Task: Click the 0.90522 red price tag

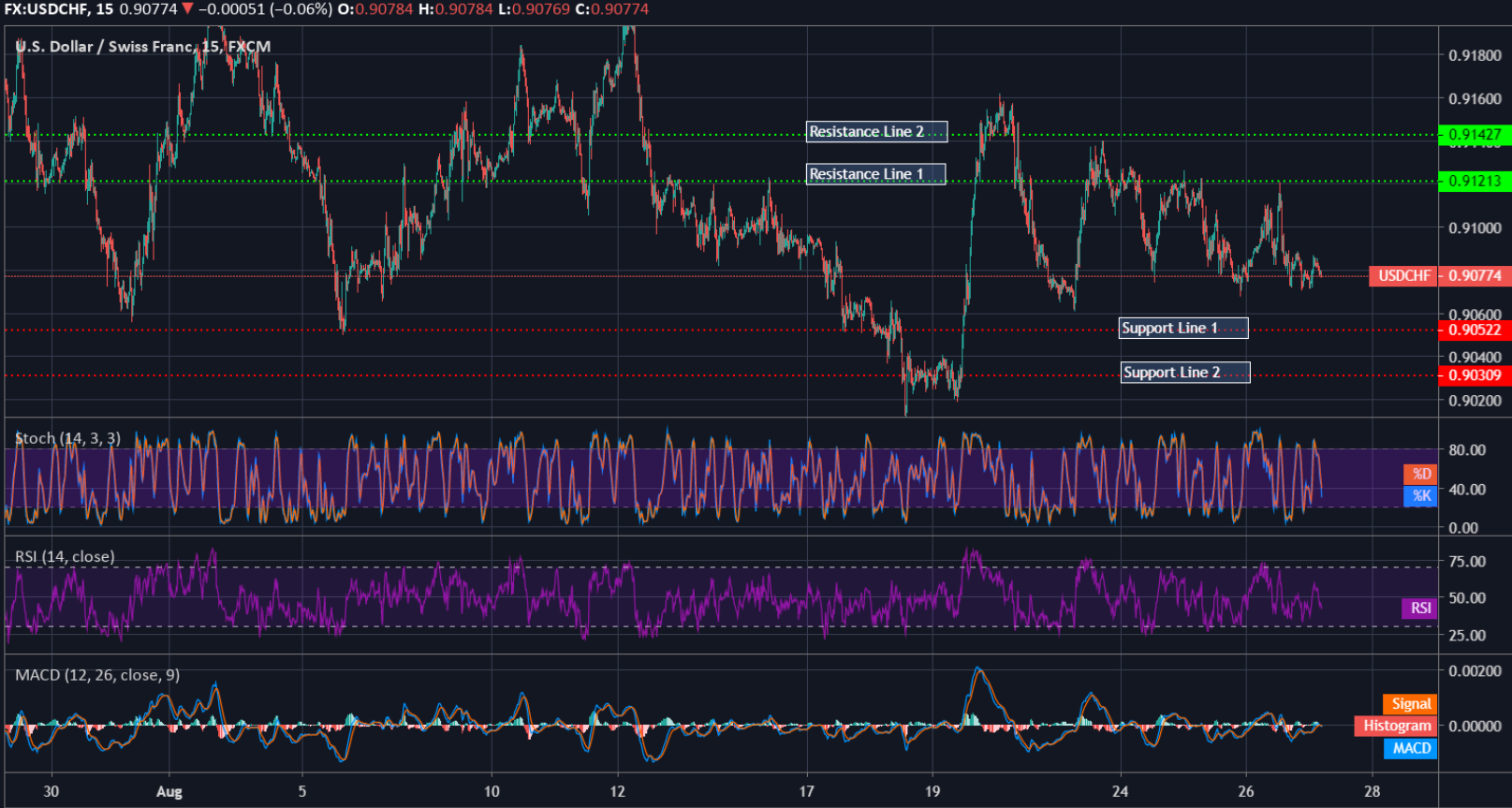Action: coord(1475,330)
